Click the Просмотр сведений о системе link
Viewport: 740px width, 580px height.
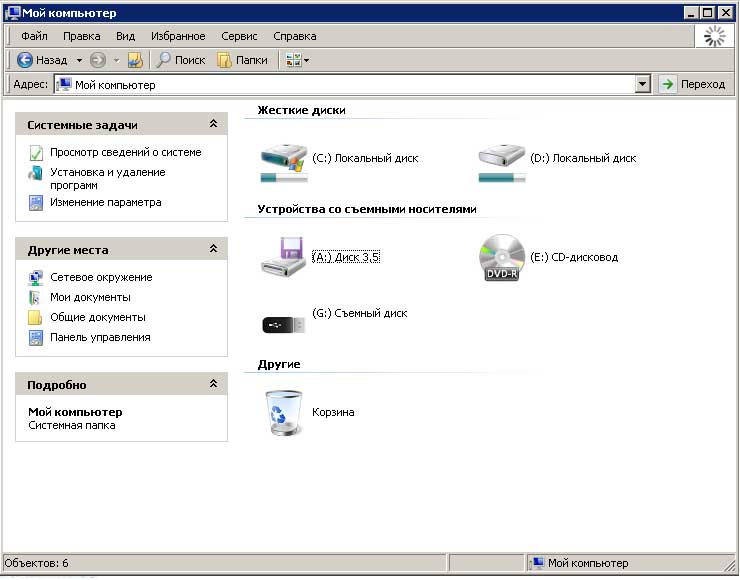125,153
